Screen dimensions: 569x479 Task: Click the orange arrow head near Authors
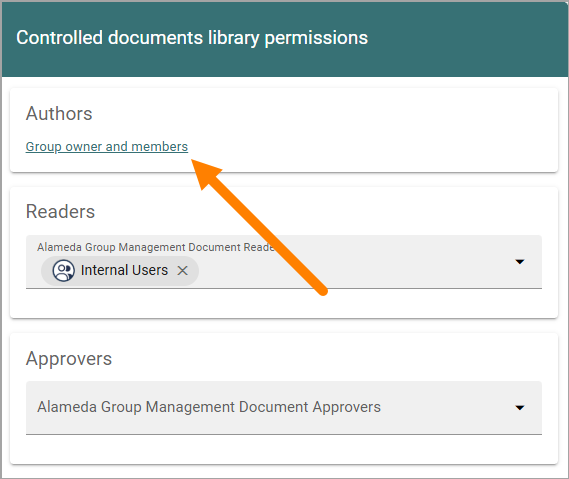(205, 173)
